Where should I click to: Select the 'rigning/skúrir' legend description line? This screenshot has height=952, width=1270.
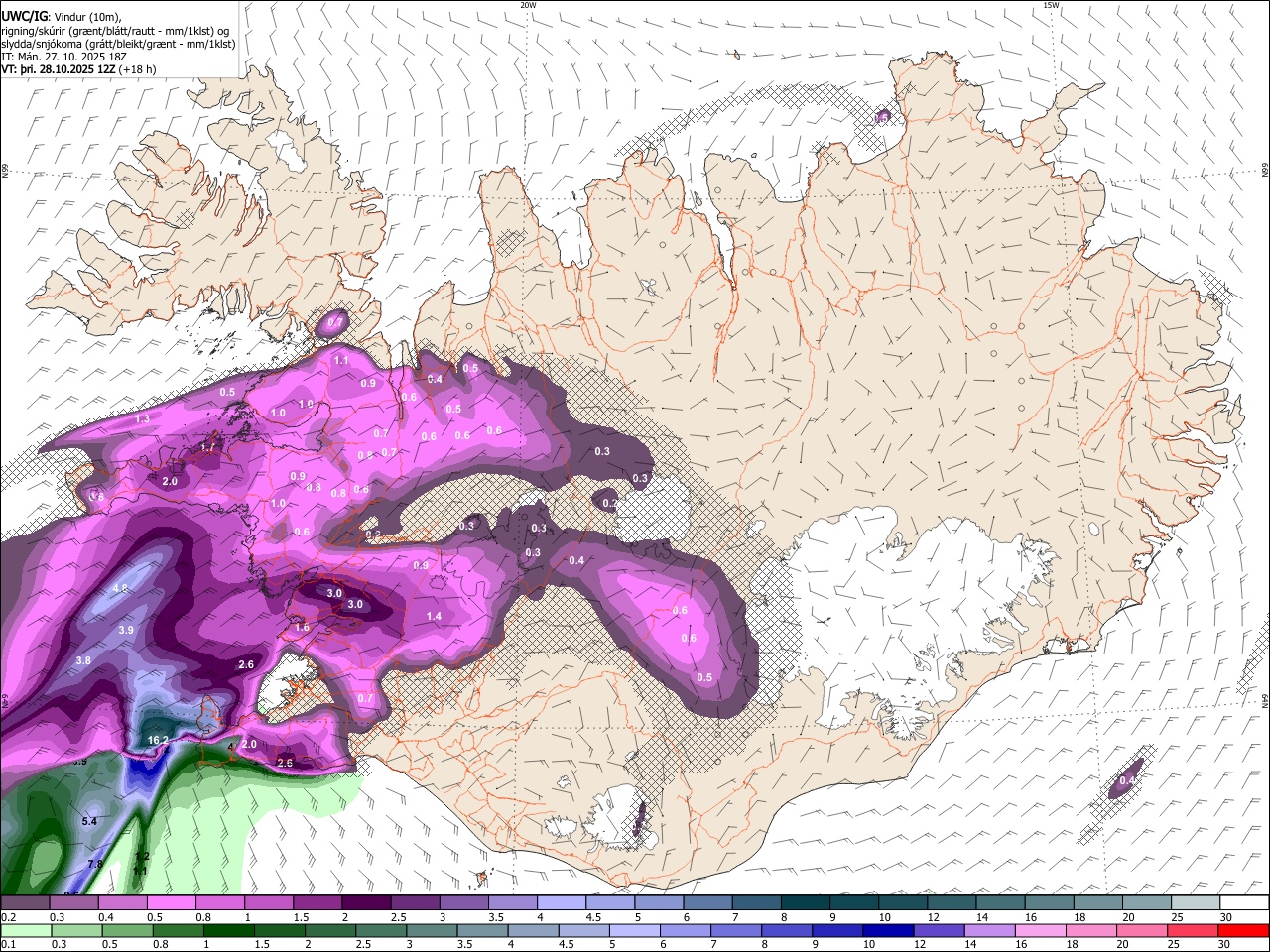(115, 31)
